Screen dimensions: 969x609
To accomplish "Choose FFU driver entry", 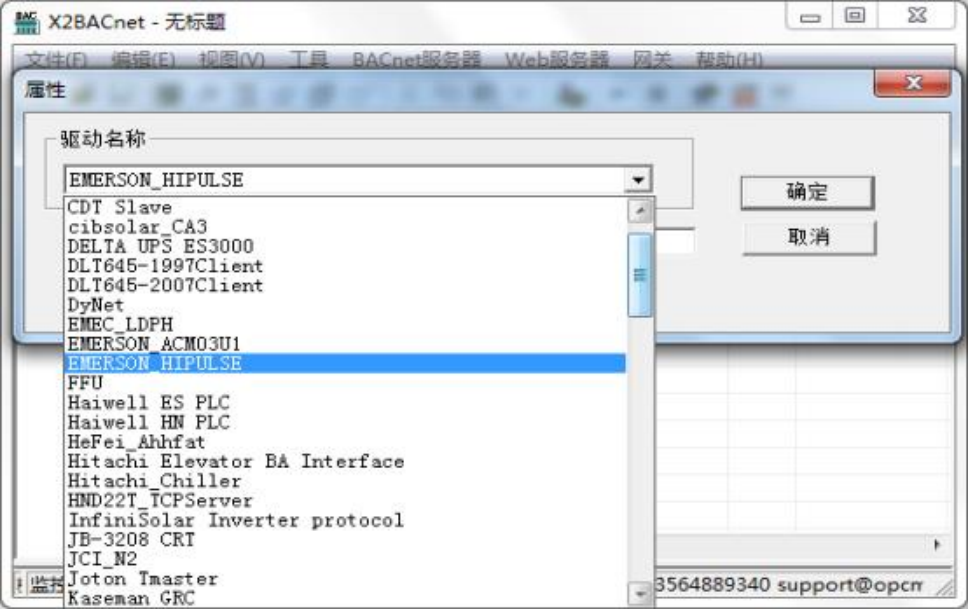I will 345,383.
